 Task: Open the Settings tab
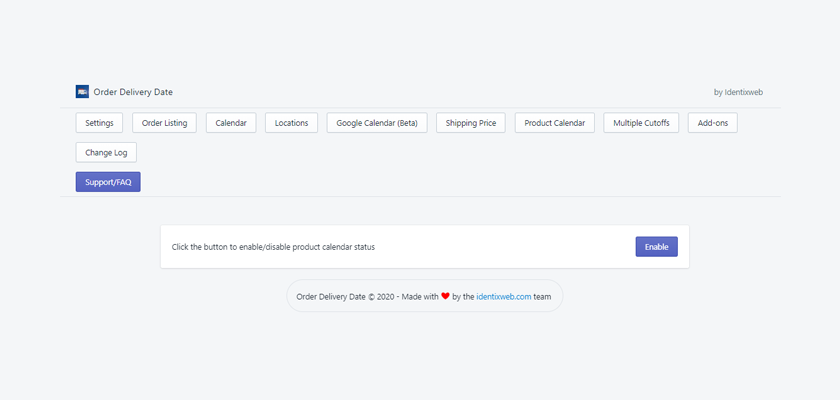pos(99,123)
